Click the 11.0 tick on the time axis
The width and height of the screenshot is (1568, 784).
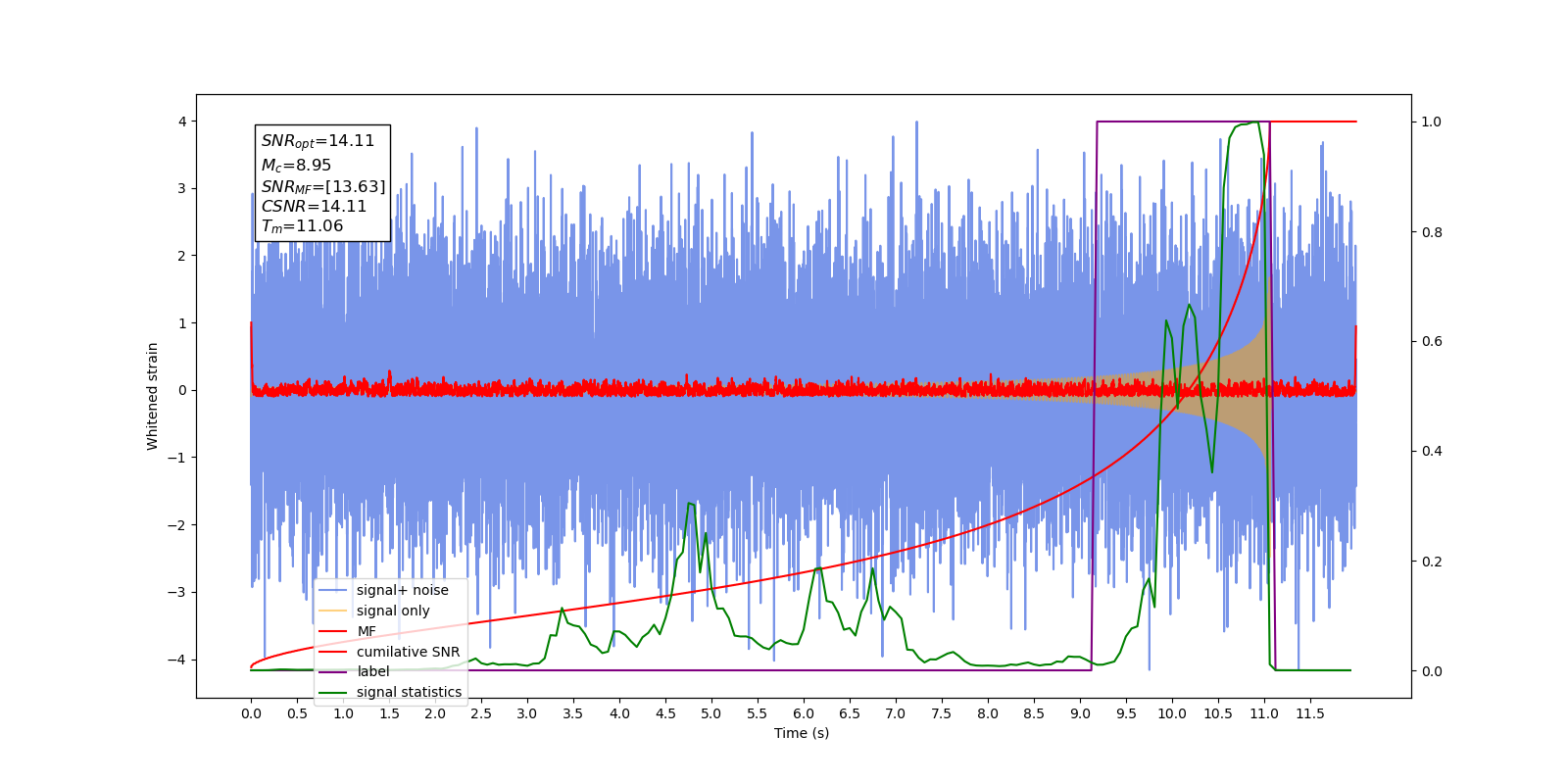pos(1264,713)
